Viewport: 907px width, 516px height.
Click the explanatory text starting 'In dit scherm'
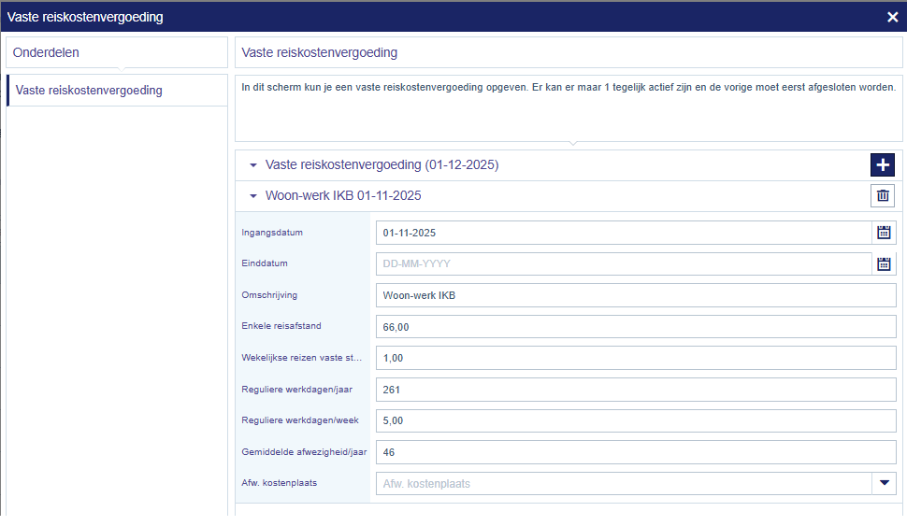click(568, 87)
